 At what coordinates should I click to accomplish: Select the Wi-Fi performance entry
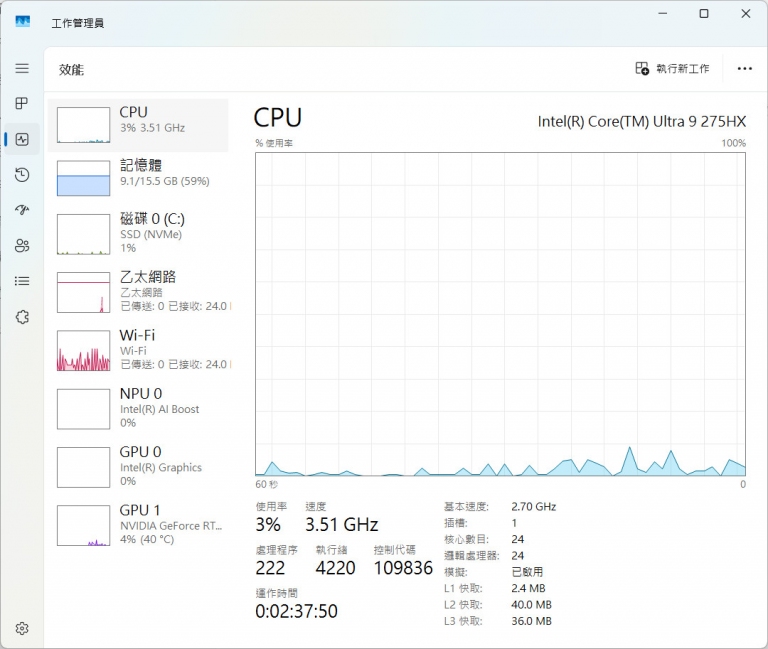pos(138,350)
